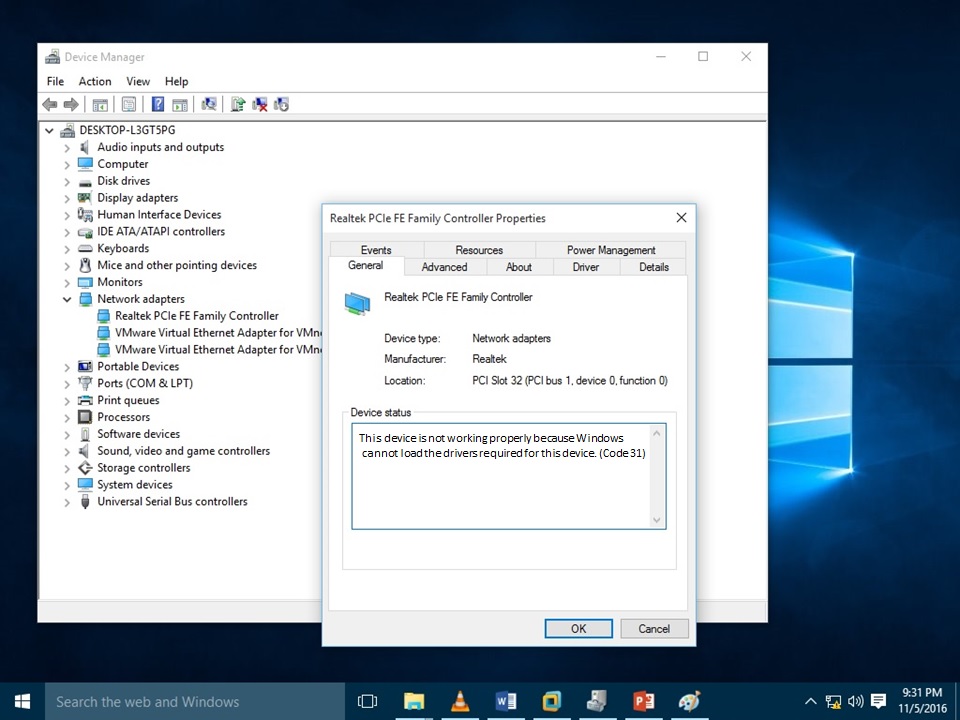Expand the Universal Serial Bus controllers node

pyautogui.click(x=66, y=501)
